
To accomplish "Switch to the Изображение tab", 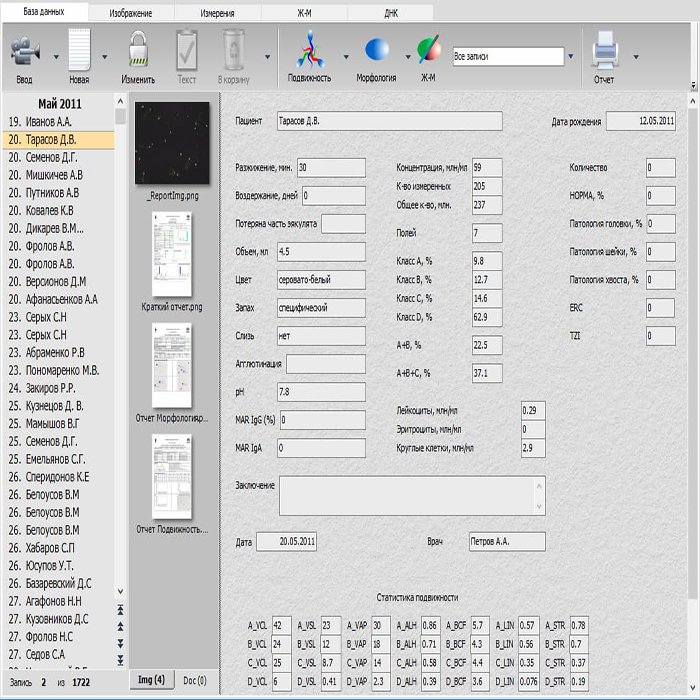I will coord(131,13).
